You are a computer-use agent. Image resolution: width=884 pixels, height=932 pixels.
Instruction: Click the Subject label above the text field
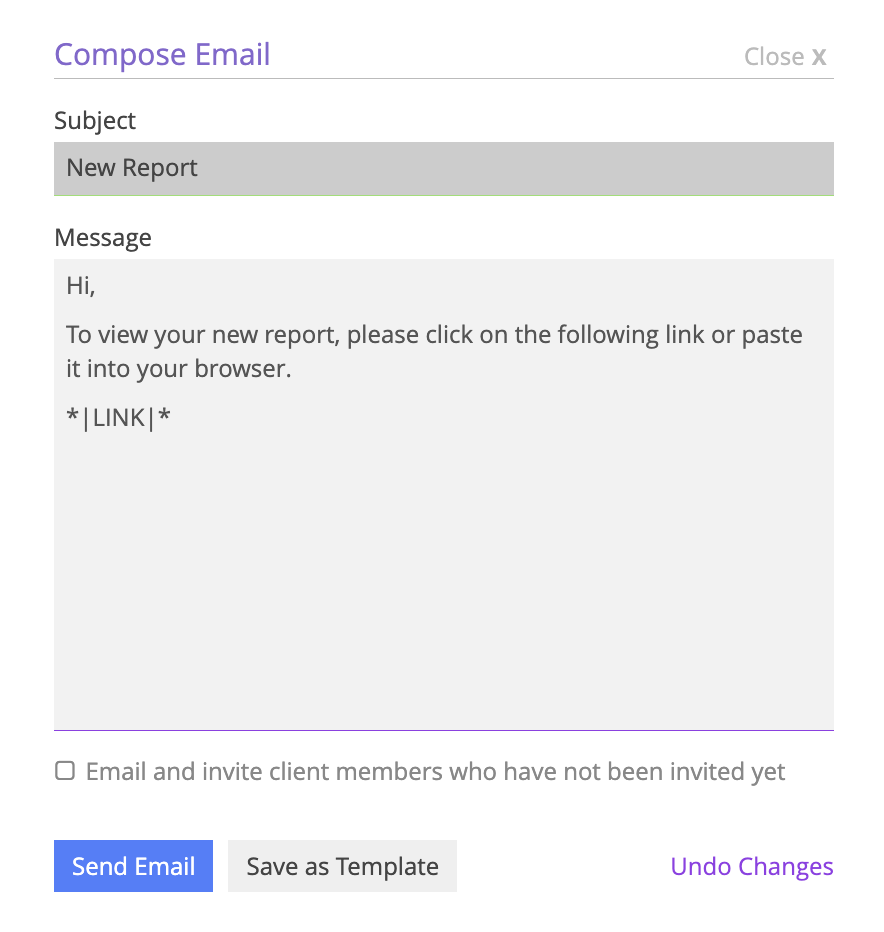click(95, 121)
